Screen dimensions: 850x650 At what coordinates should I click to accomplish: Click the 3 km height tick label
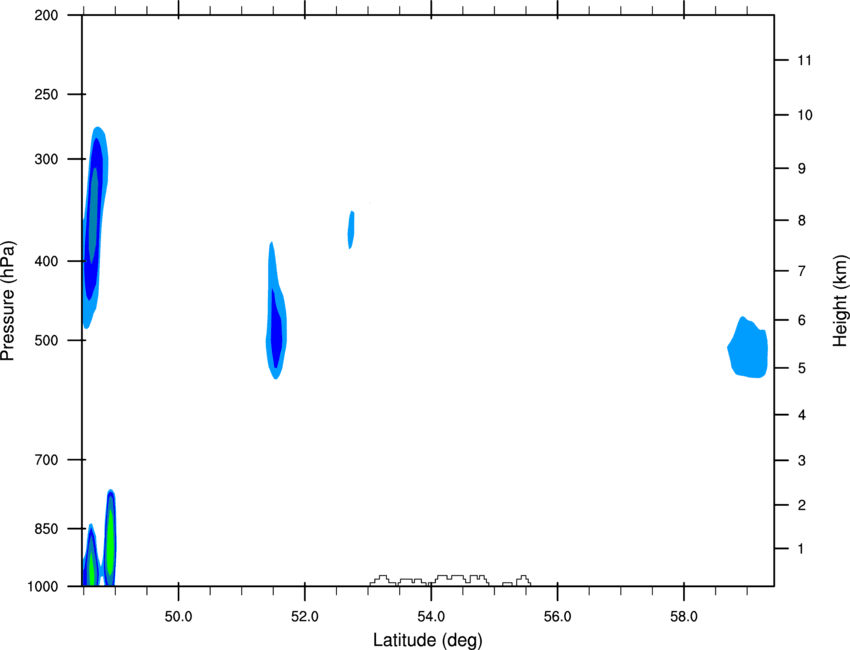tap(802, 461)
